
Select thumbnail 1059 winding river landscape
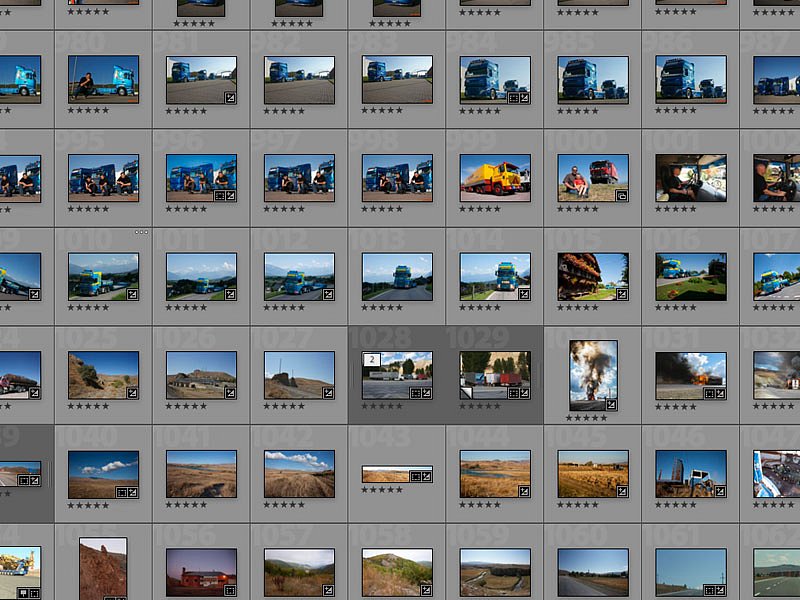[495, 572]
